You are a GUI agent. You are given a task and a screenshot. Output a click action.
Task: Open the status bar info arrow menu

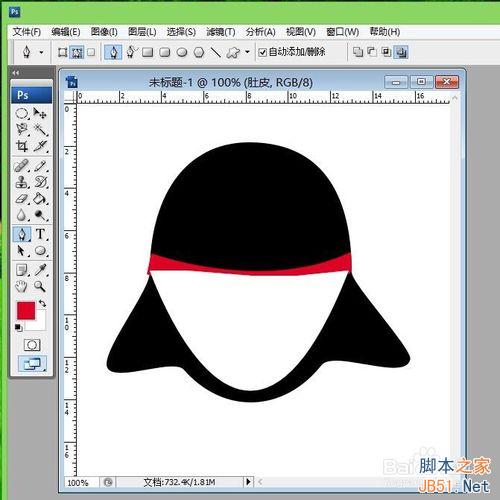tap(248, 482)
